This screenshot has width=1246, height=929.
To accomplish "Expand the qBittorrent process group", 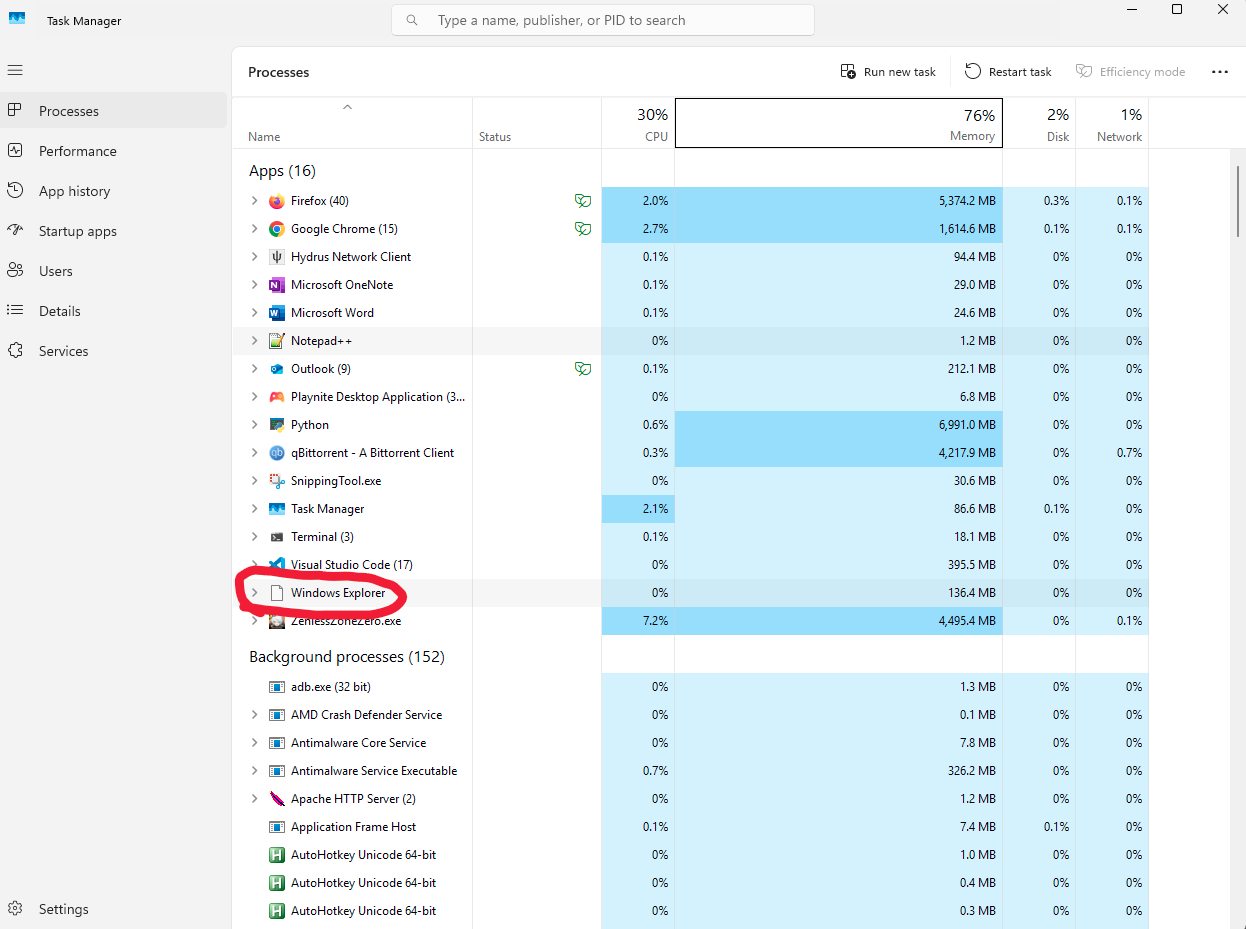I will (254, 453).
